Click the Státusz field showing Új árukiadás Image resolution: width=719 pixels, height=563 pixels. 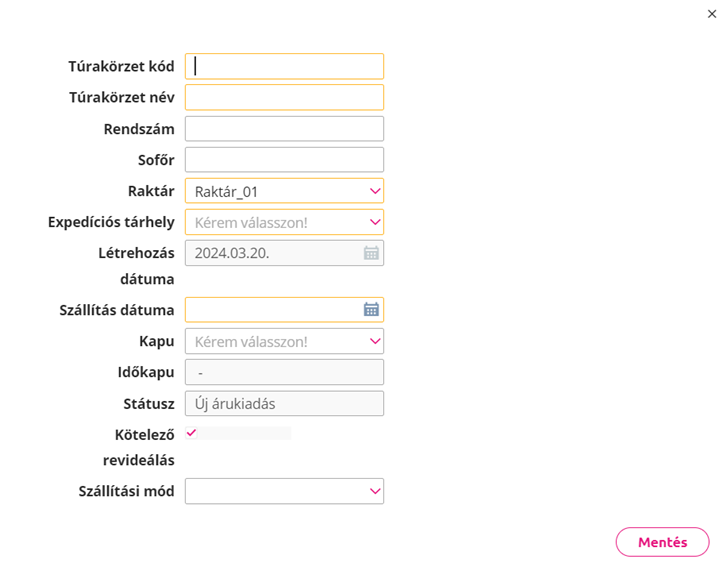coord(284,403)
